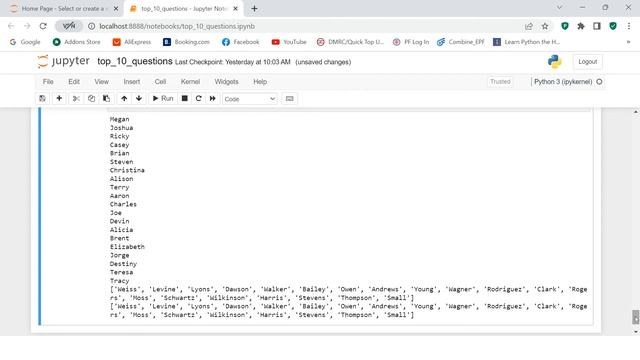Rename notebook via top_10_questions title
Viewport: 640px width, 360px height.
tap(135, 62)
